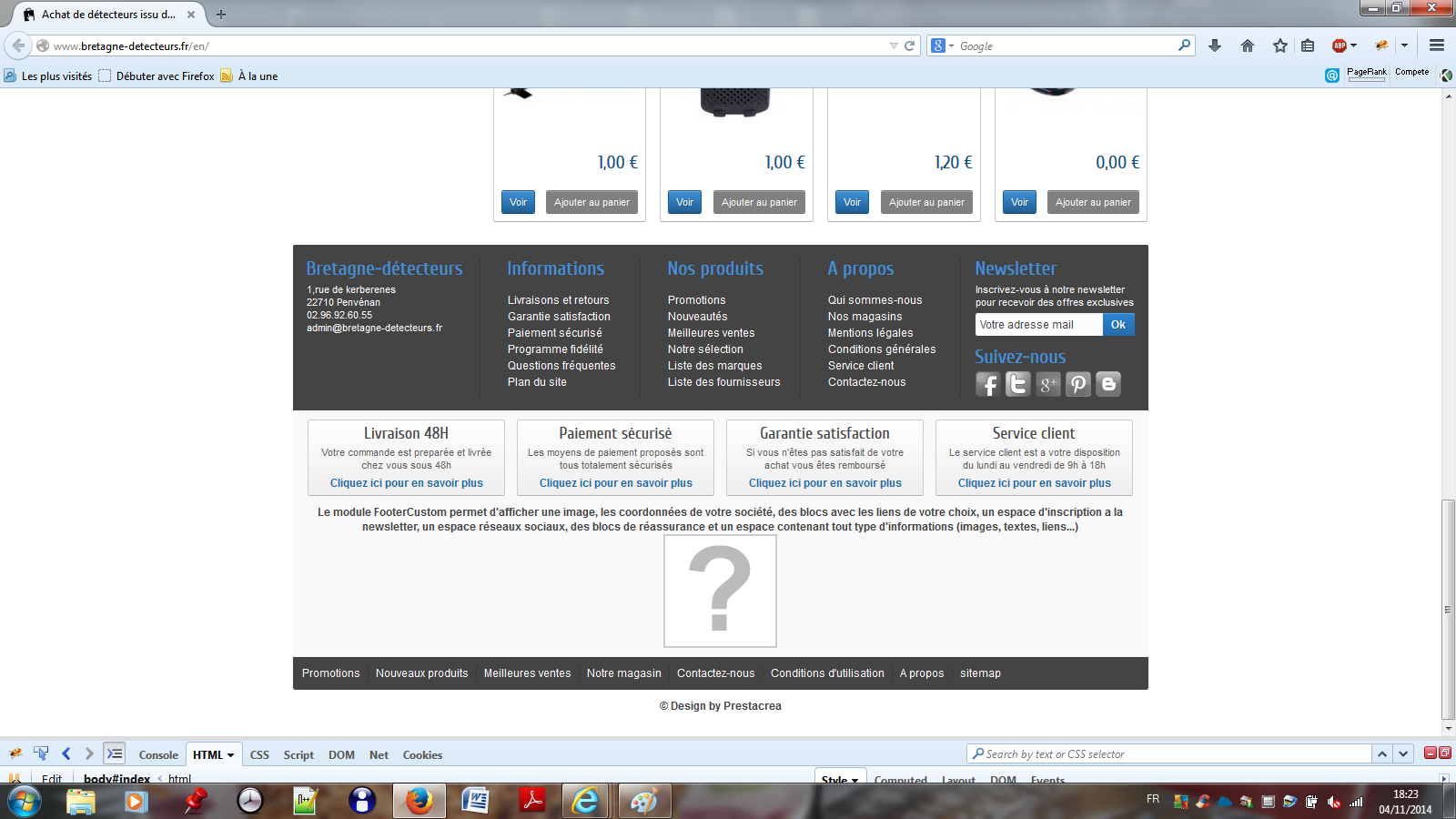This screenshot has width=1456, height=819.
Task: Click the browser back arrow button
Action: tap(18, 45)
